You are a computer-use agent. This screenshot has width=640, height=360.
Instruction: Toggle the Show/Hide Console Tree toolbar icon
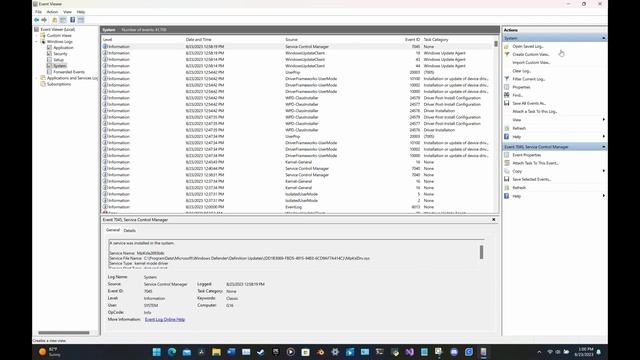pos(63,20)
